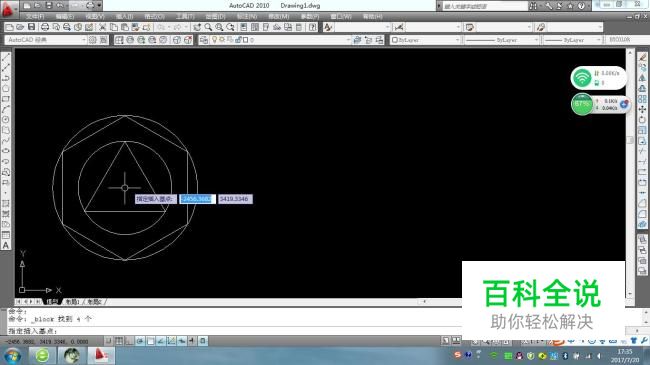Toggle Snap mode in status bar
The height and width of the screenshot is (365, 650).
[x=108, y=341]
